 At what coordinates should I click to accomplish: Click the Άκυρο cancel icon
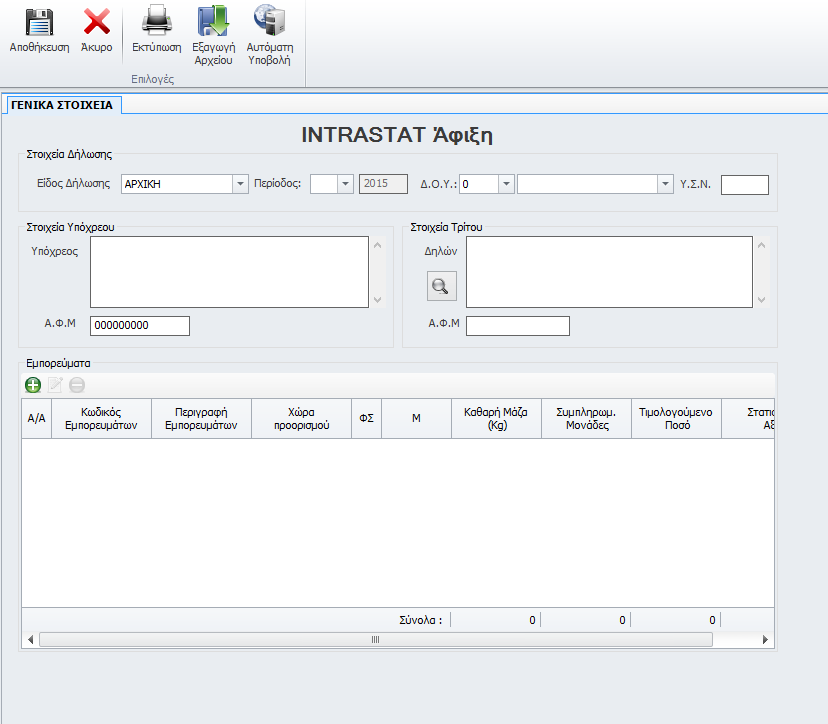point(97,22)
